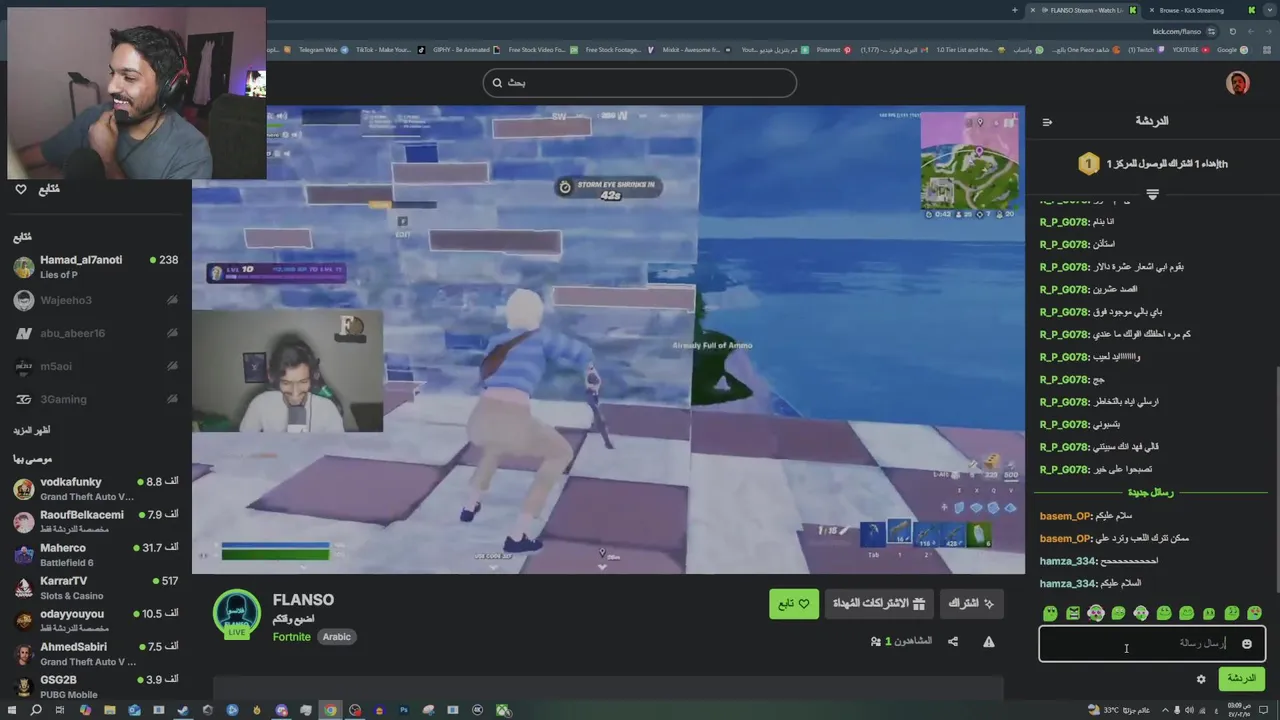This screenshot has height=720, width=1280.
Task: Jump to new messages divider
Action: click(1150, 493)
